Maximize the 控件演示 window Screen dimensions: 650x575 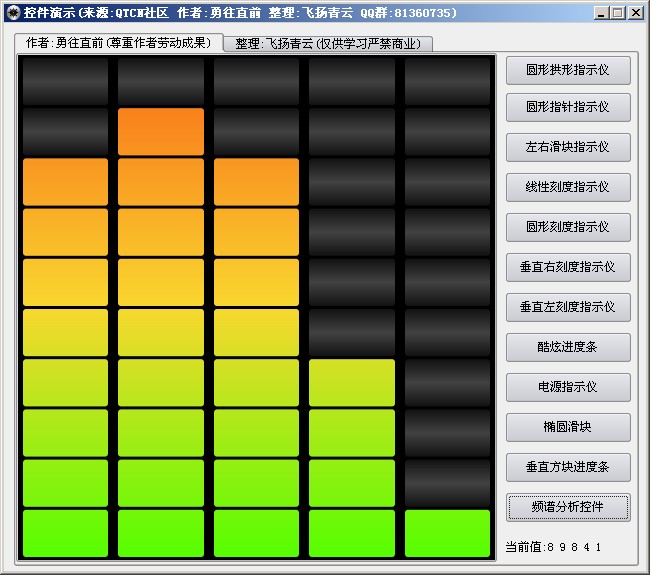tap(618, 13)
